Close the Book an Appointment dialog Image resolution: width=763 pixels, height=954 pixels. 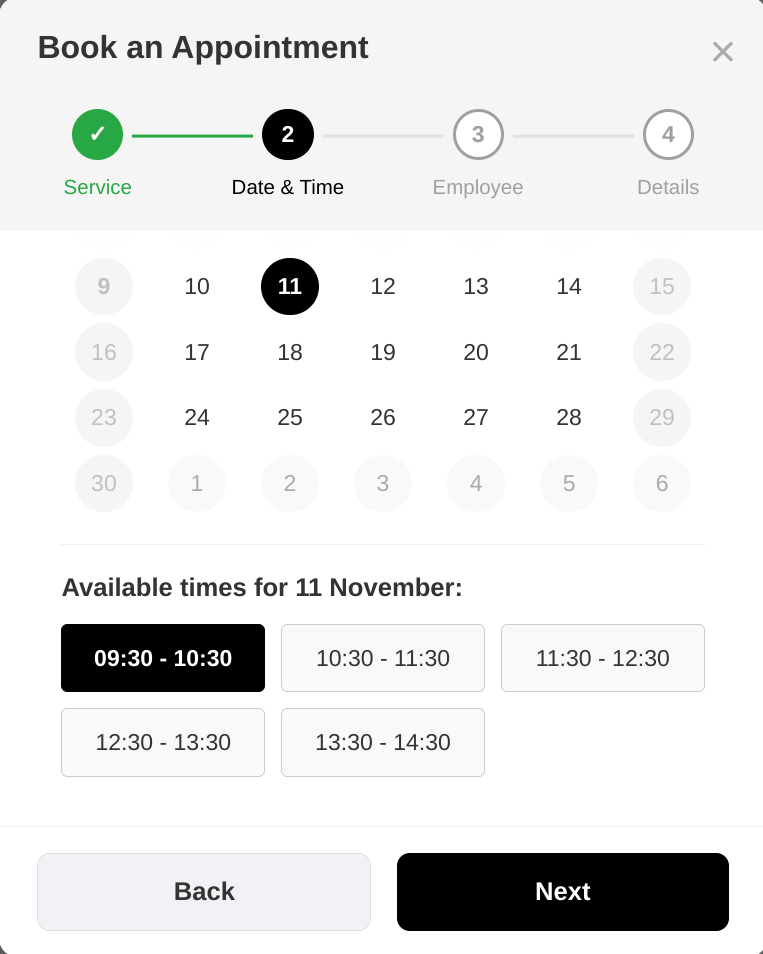point(722,52)
